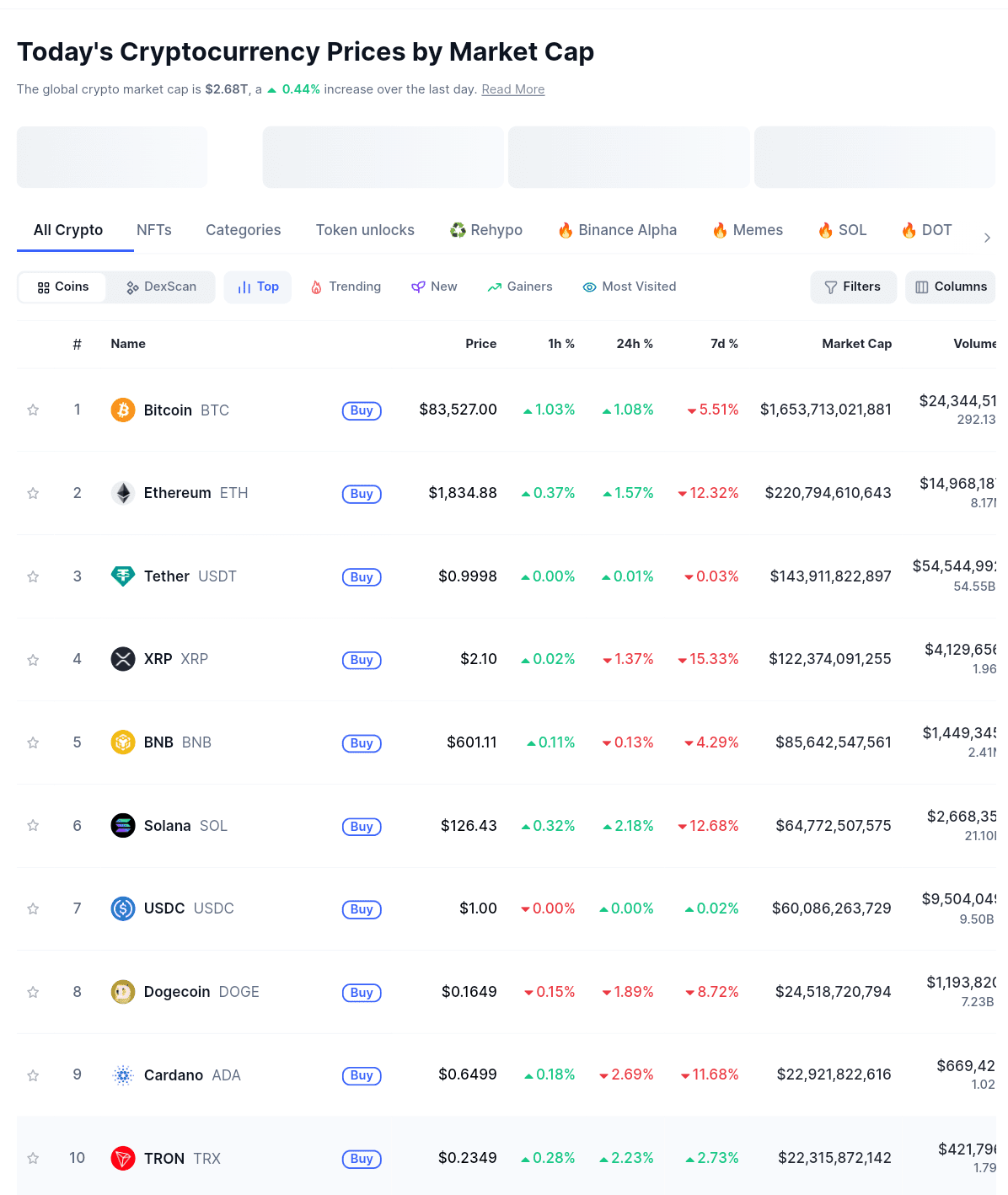Sort table by the Price column header
The width and height of the screenshot is (1008, 1195).
(480, 344)
